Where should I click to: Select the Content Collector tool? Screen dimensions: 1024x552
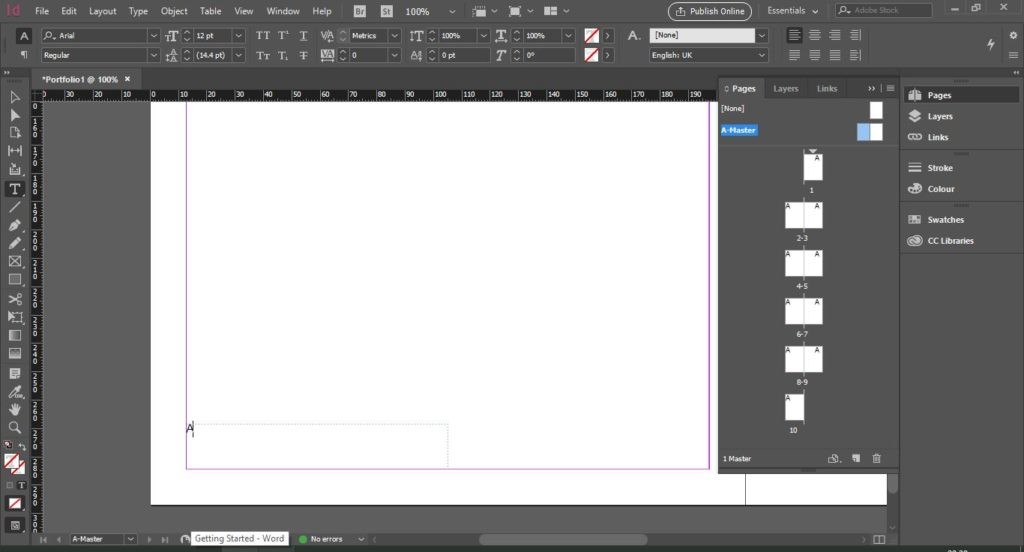(14, 169)
